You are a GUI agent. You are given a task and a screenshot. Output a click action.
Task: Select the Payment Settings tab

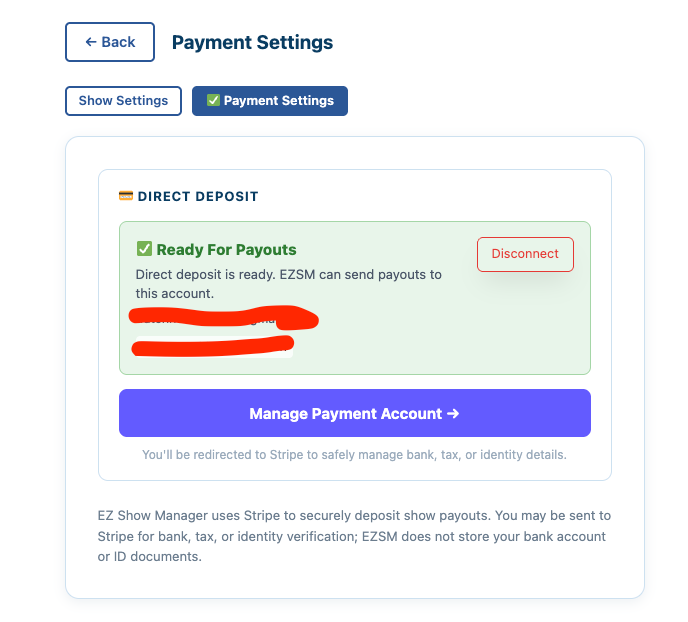(x=270, y=101)
